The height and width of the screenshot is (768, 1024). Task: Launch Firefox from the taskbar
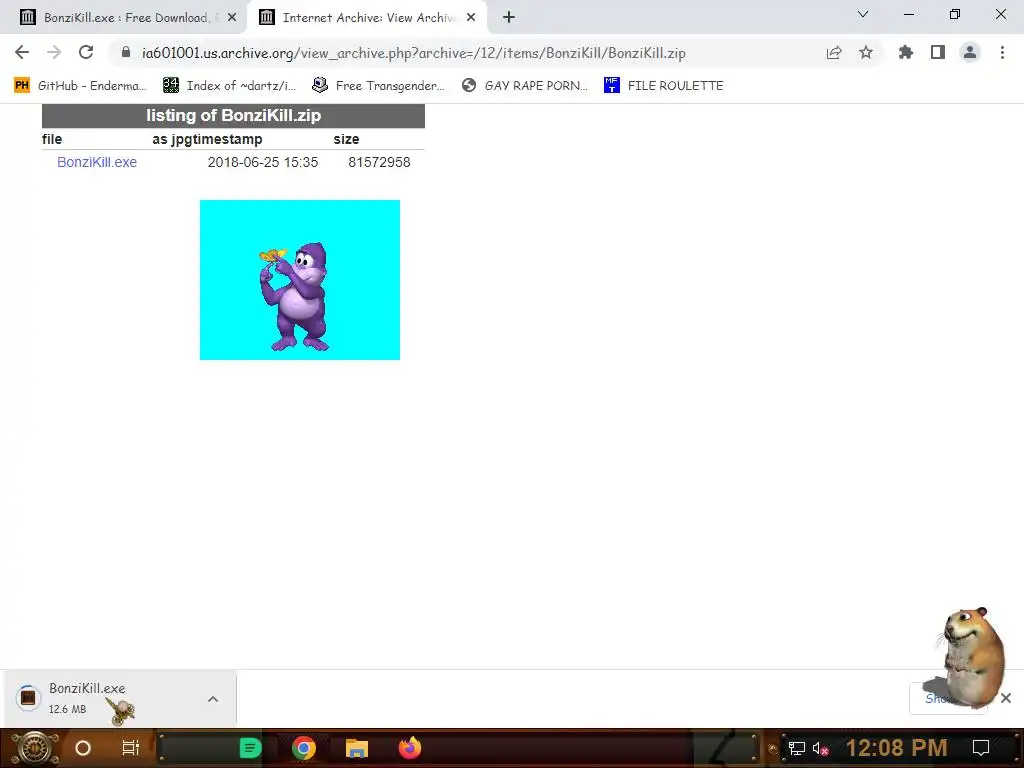(410, 748)
